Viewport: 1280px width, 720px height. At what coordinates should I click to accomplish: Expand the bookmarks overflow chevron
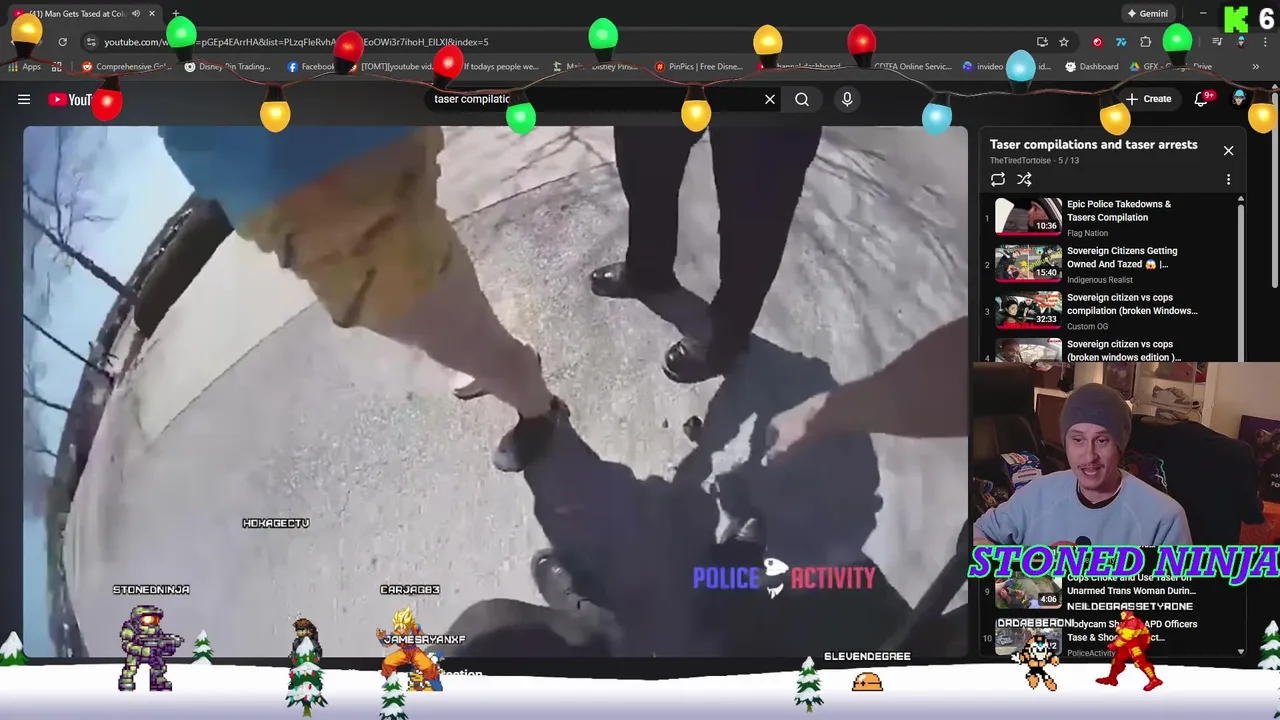pyautogui.click(x=1255, y=67)
